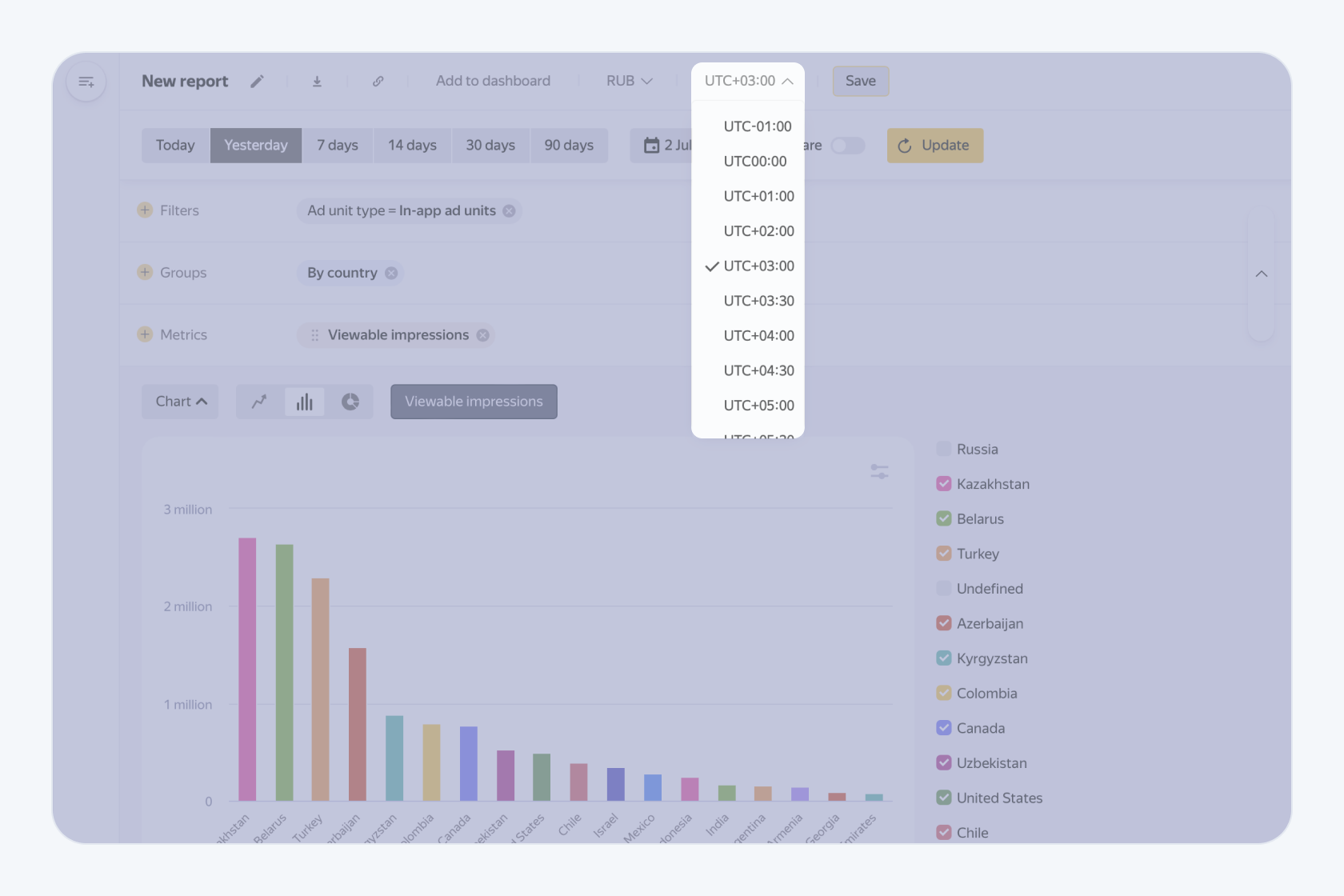Open the chart settings sliders icon
1344x896 pixels.
point(878,472)
